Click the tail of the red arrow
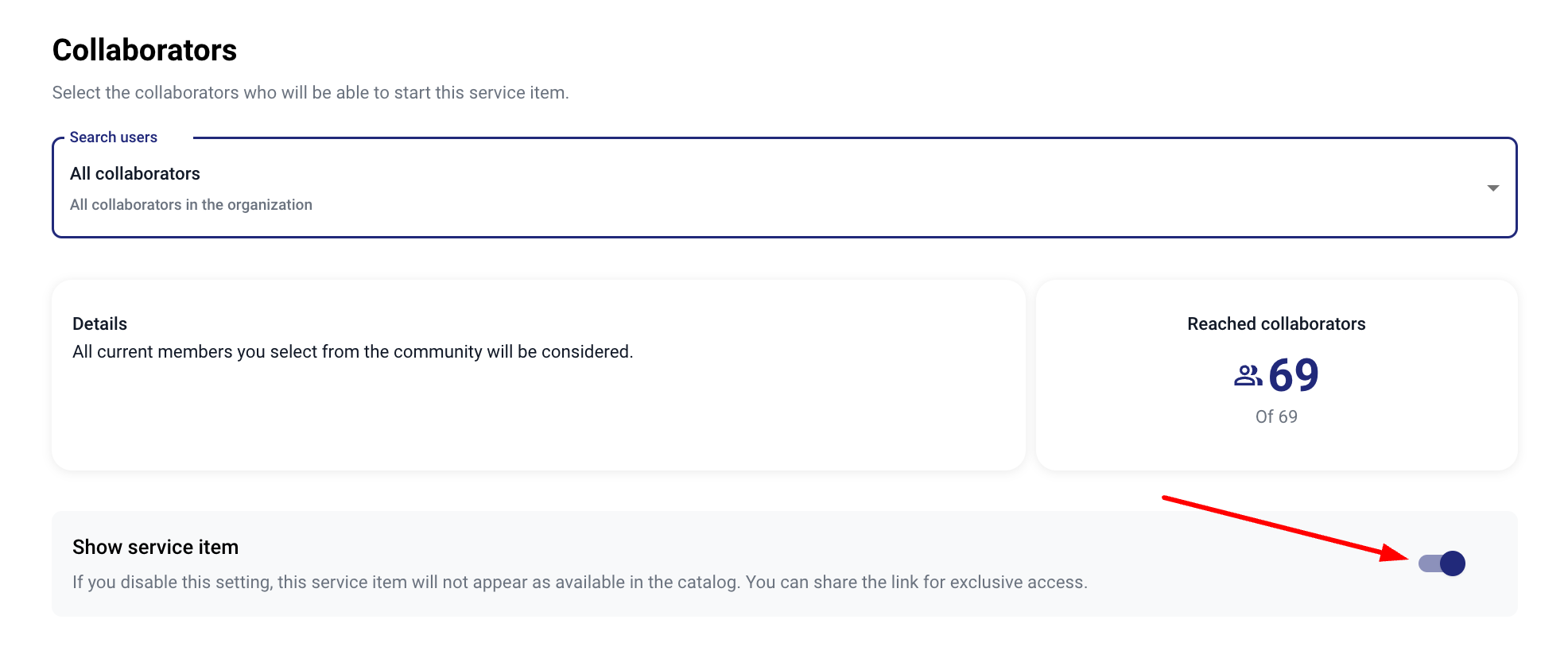 [1167, 498]
